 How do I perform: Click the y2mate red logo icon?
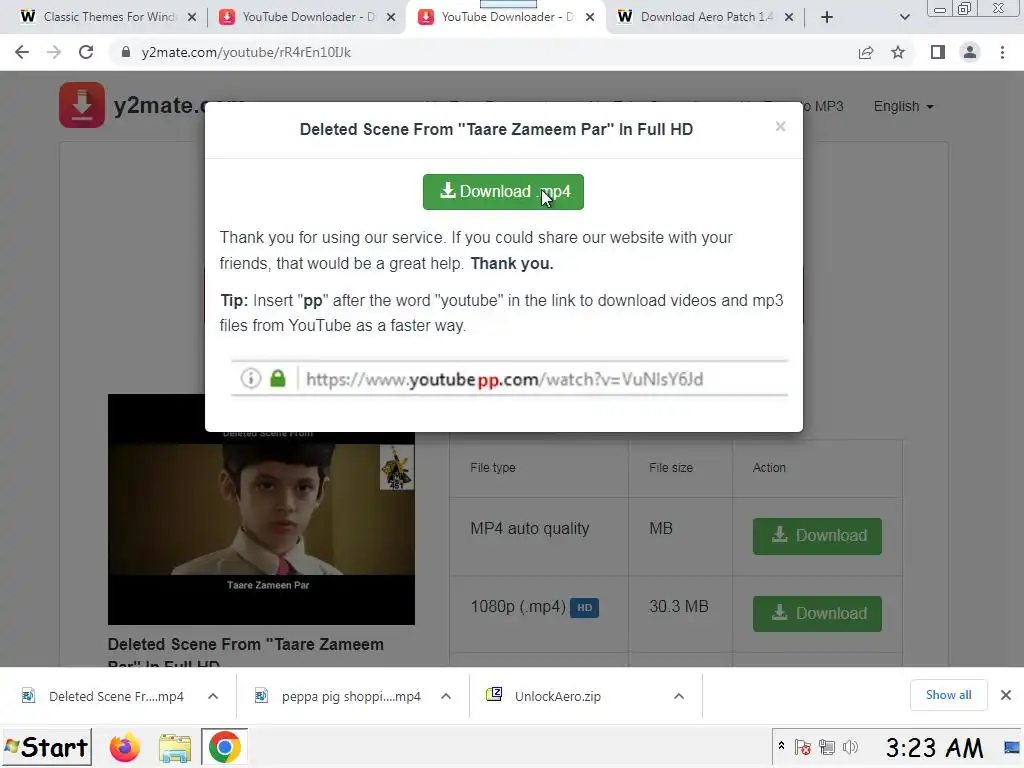pyautogui.click(x=82, y=104)
